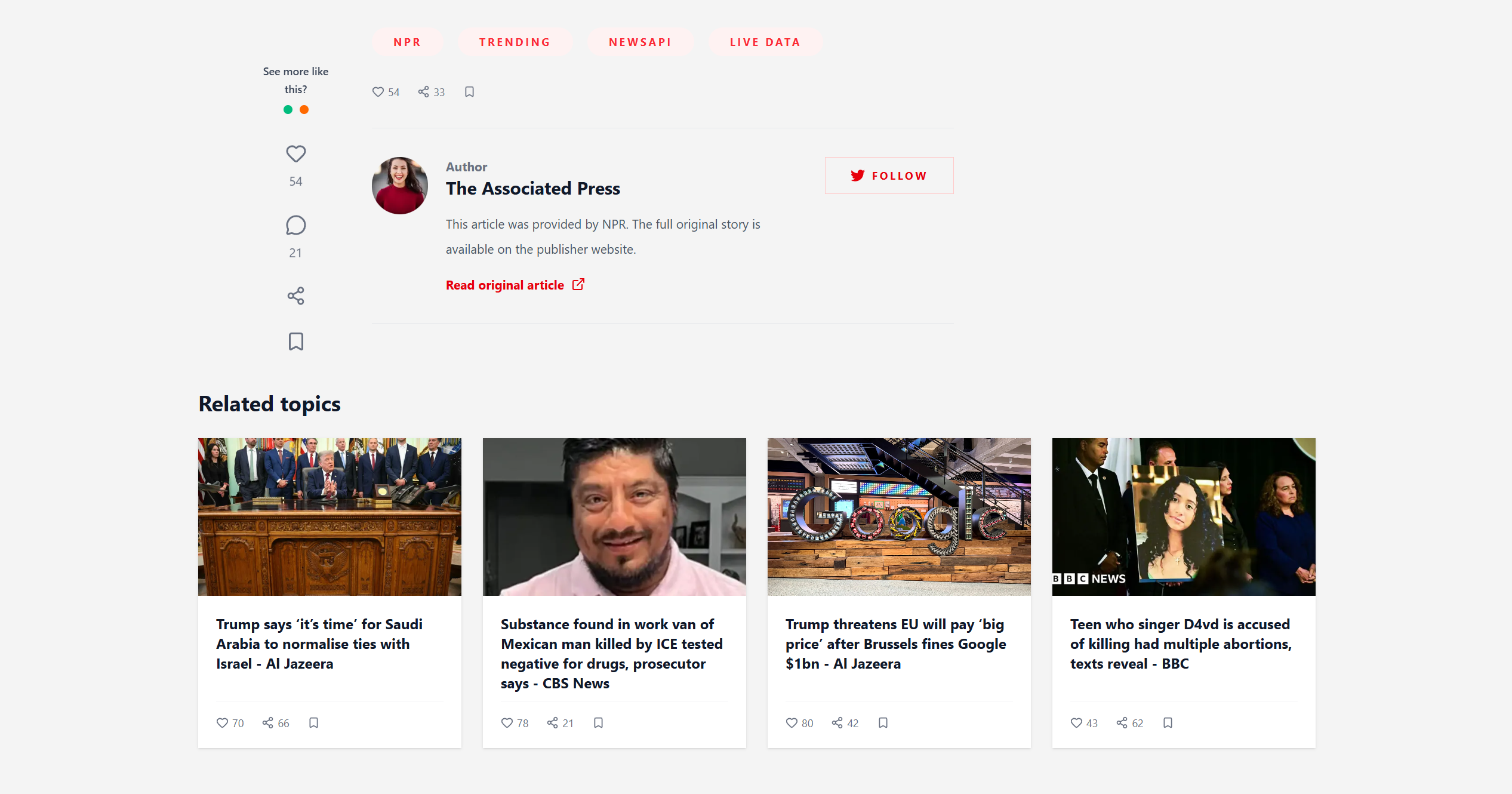Viewport: 1512px width, 794px height.
Task: Select the NEWSAPI tag
Action: point(640,42)
